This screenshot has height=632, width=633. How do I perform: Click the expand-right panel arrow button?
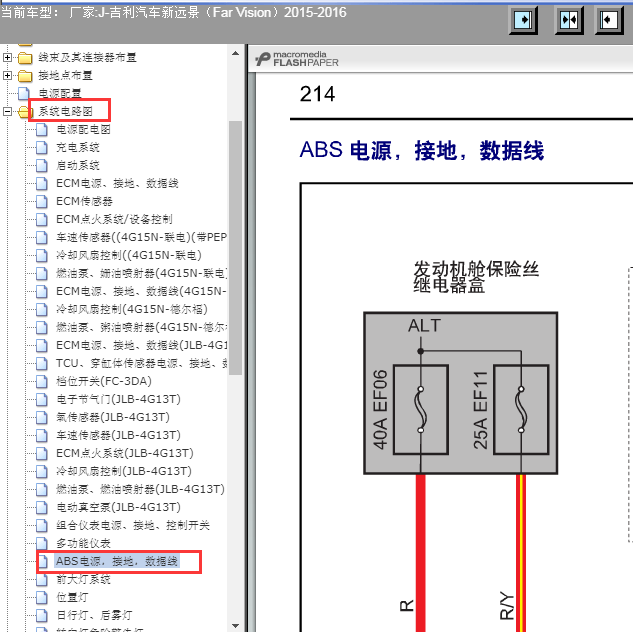coord(523,20)
